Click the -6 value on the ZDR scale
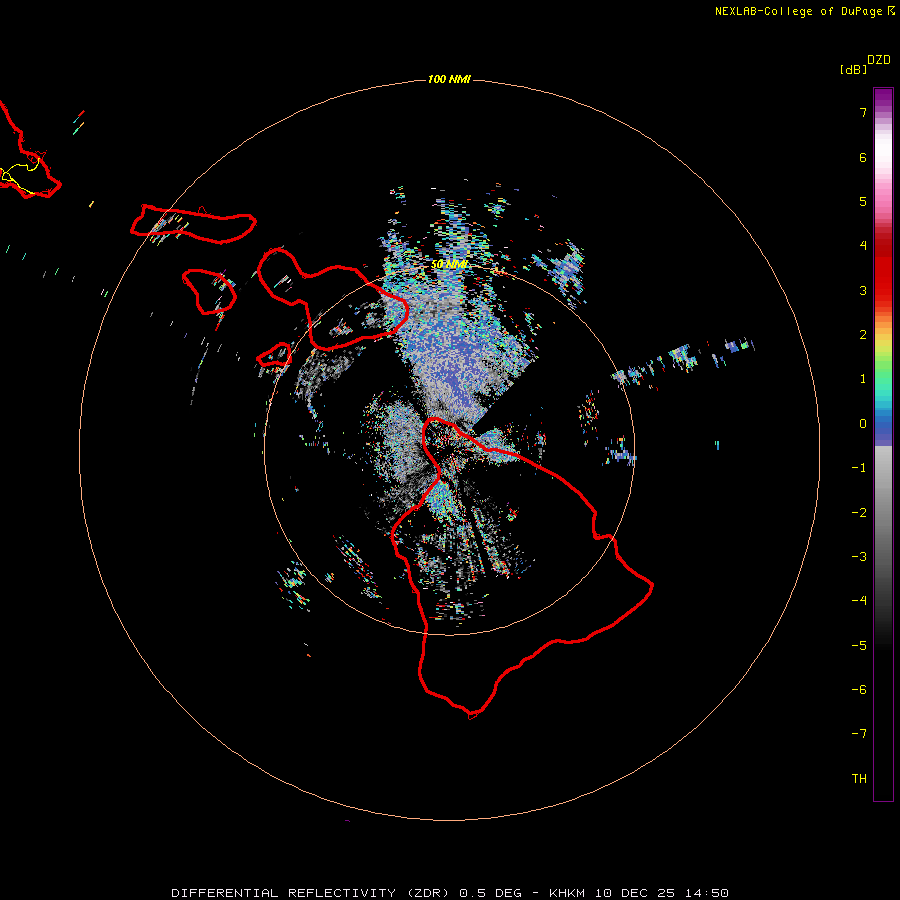900x900 pixels. [859, 690]
